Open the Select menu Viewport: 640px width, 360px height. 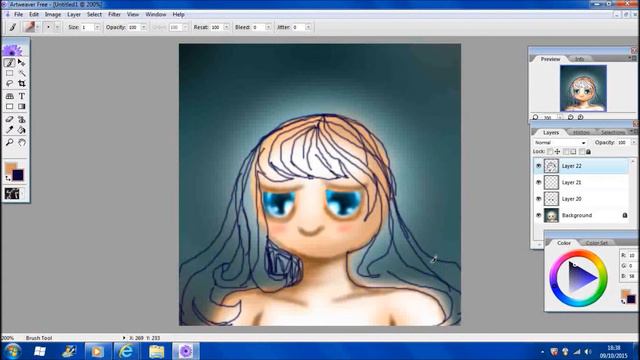(x=94, y=14)
